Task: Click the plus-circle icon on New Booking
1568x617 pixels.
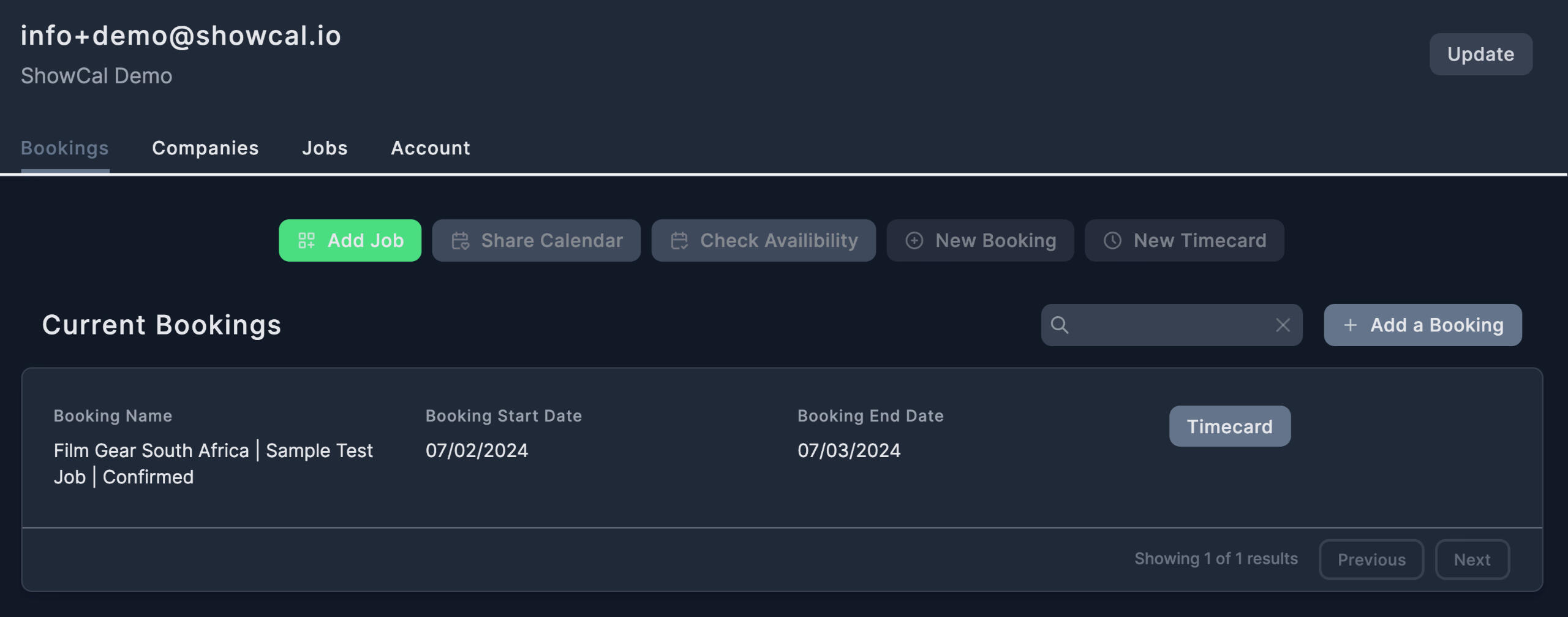Action: point(914,241)
